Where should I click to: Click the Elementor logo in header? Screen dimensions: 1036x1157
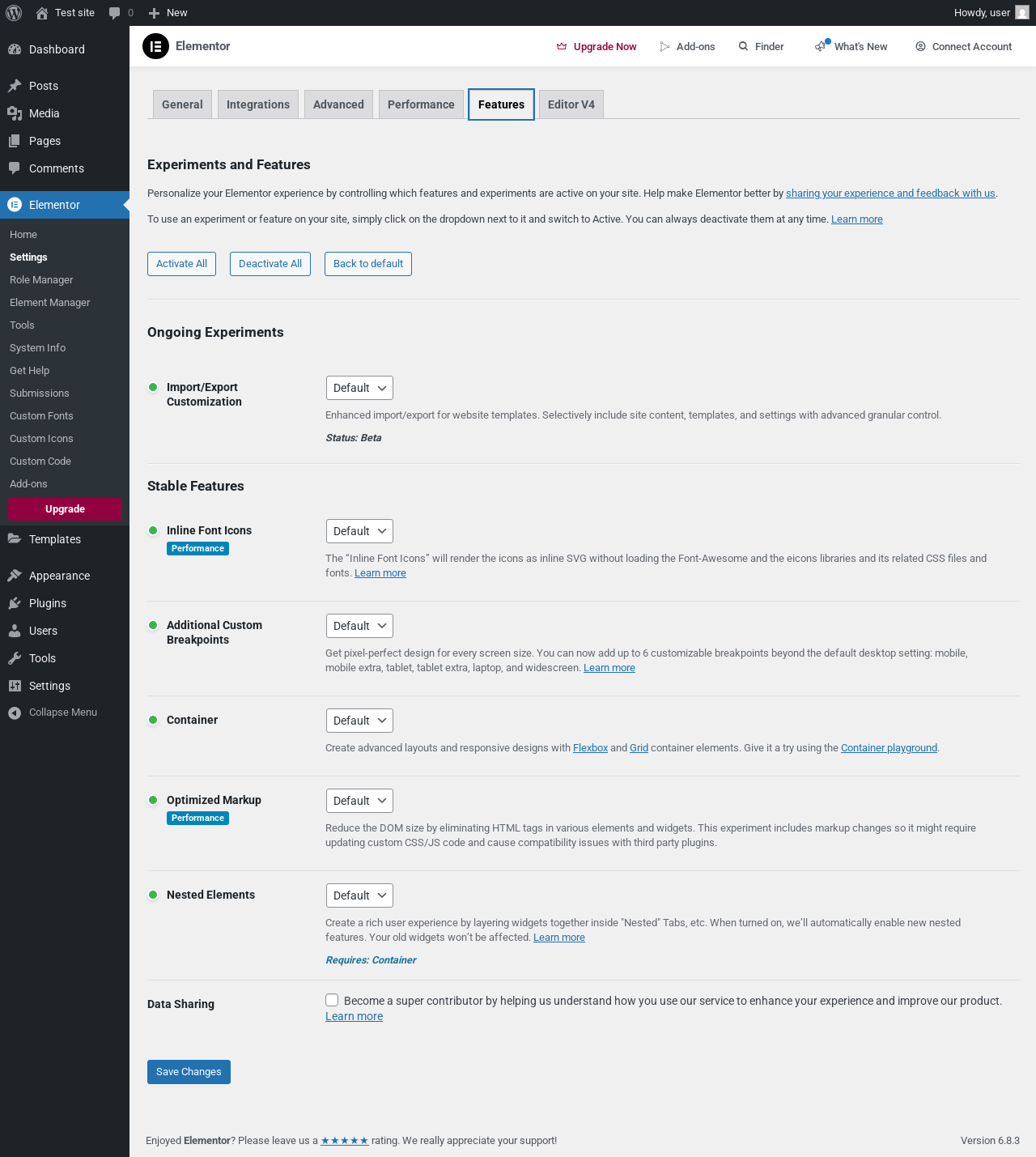click(x=155, y=46)
